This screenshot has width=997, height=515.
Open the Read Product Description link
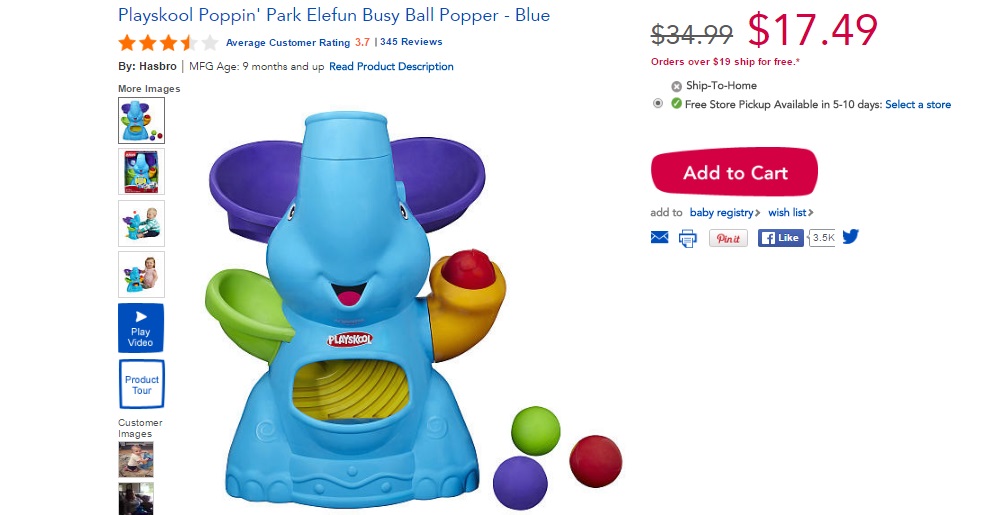391,66
